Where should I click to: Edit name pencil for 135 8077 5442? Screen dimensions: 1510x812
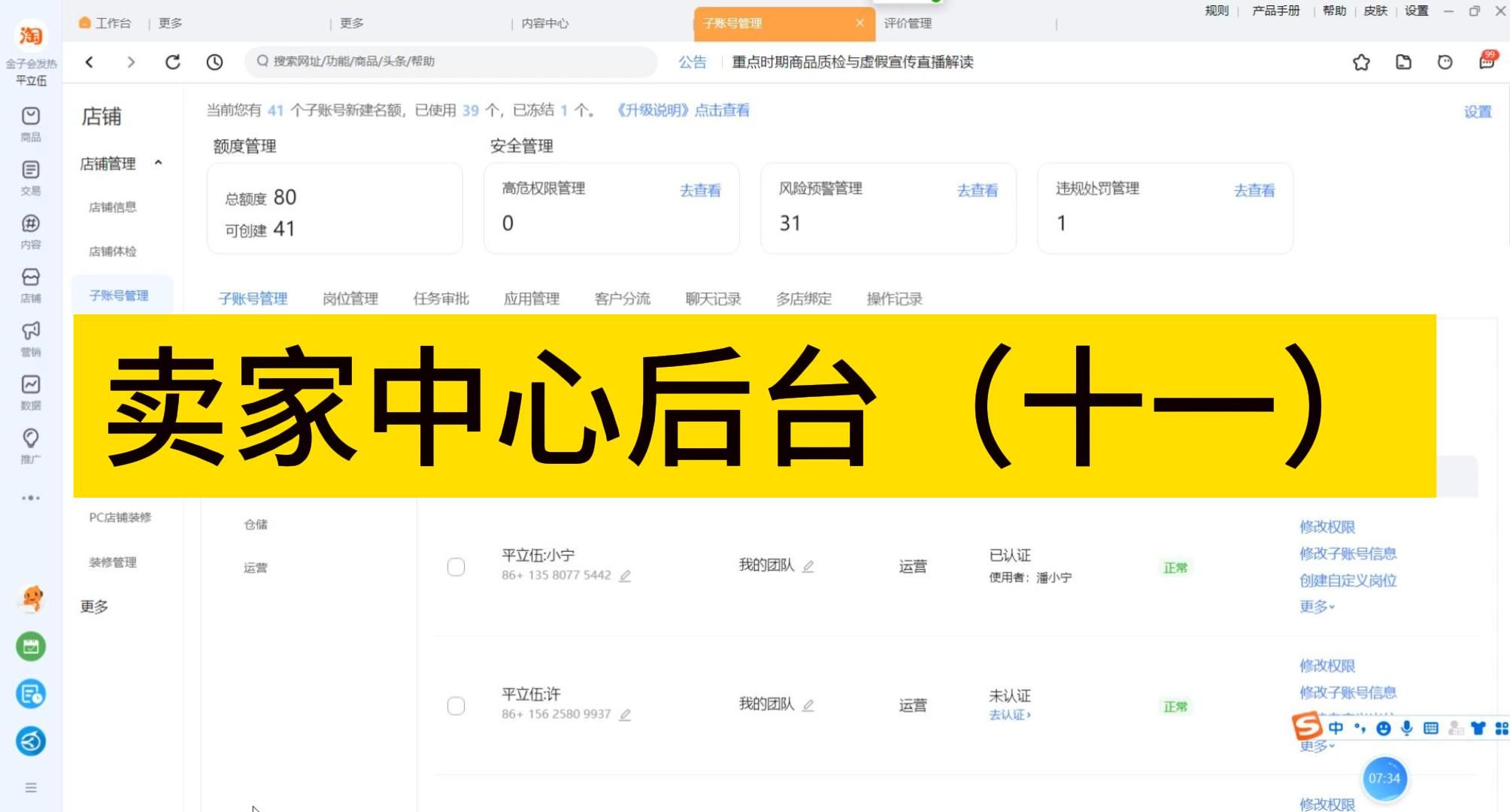coord(625,576)
